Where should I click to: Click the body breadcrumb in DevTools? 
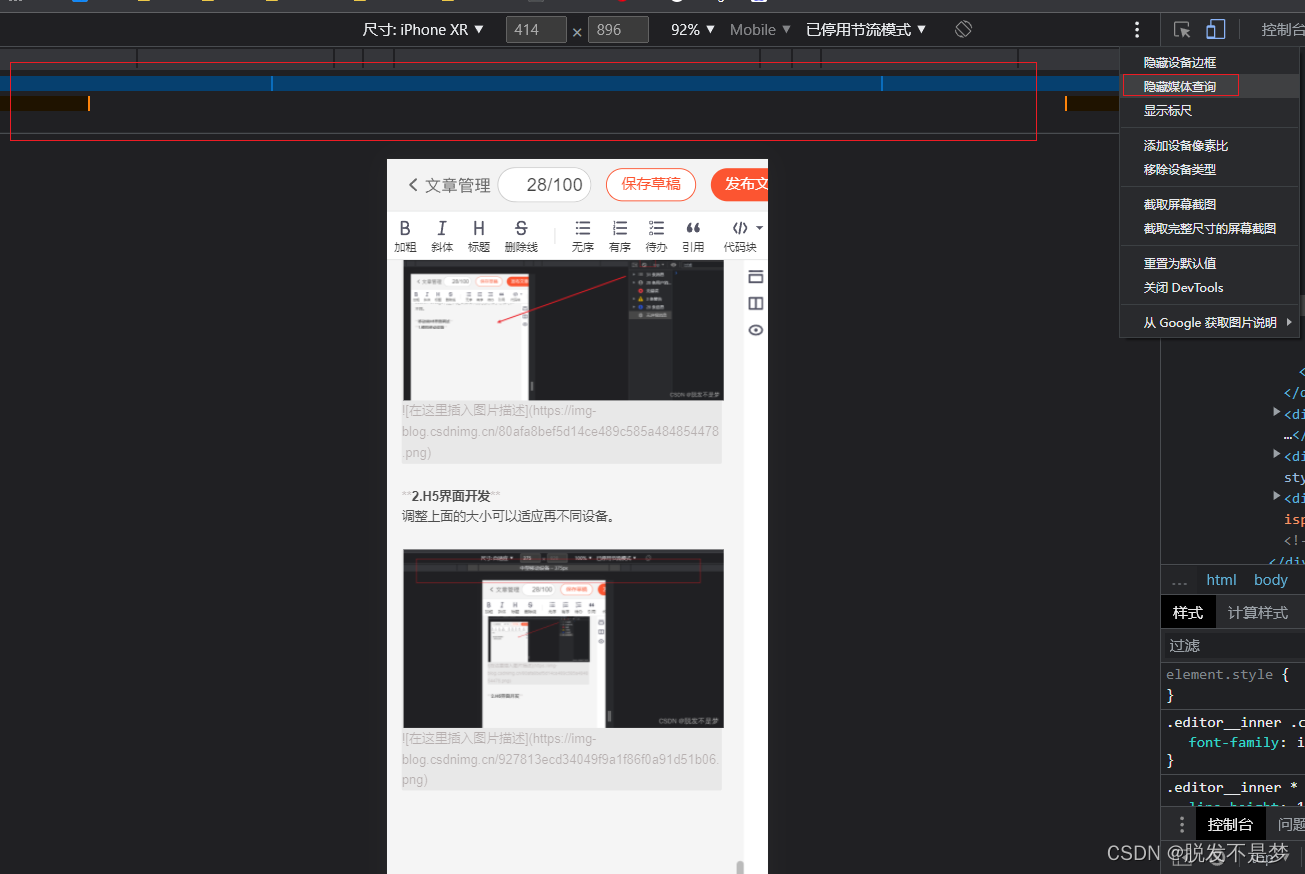[x=1271, y=580]
